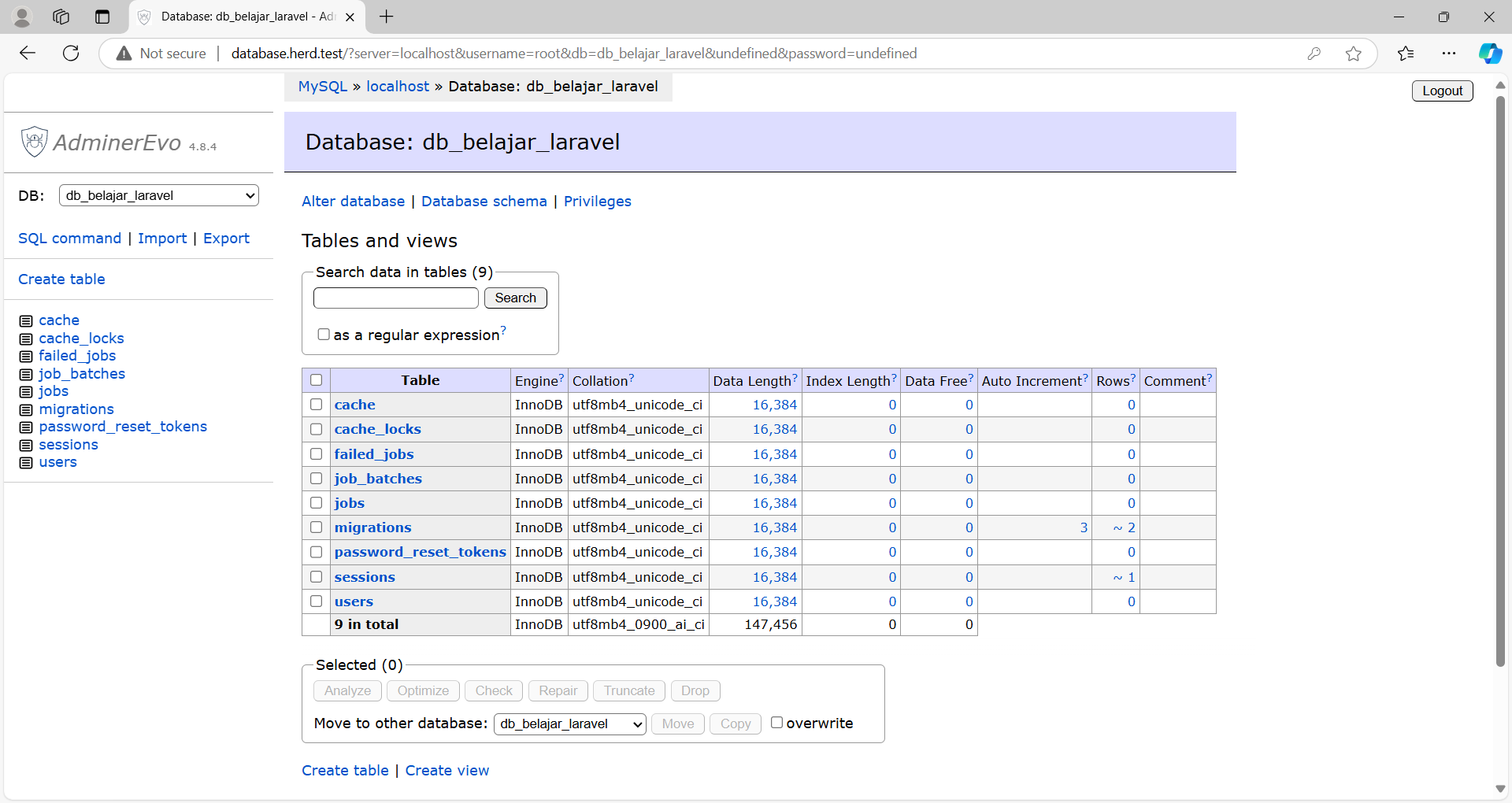Check the overwrite option near Move
This screenshot has width=1512, height=803.
tap(777, 722)
